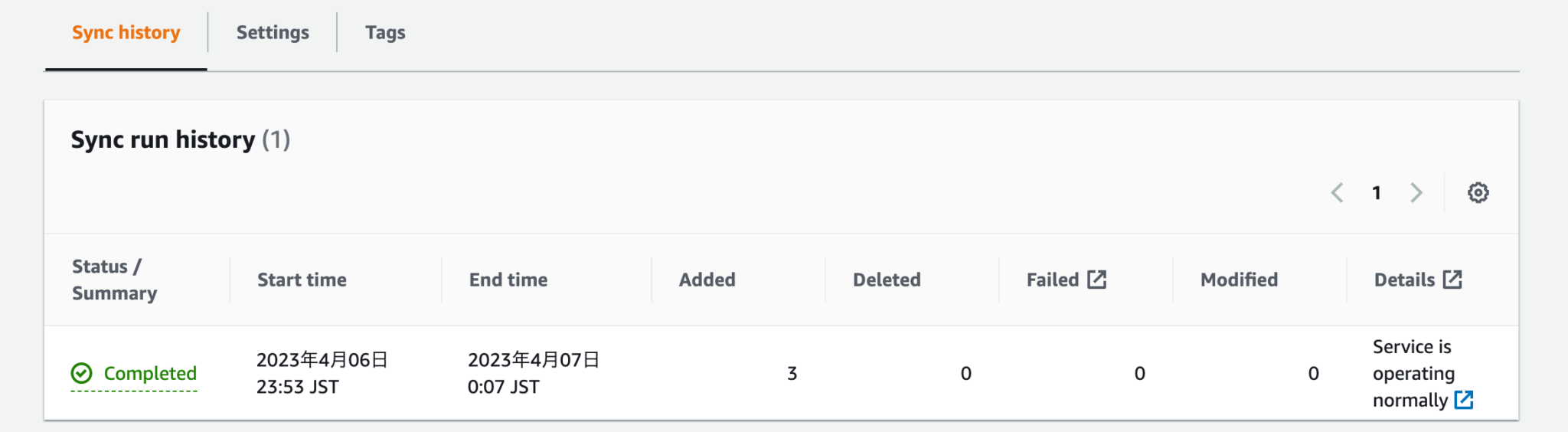Click the Added column header

707,280
